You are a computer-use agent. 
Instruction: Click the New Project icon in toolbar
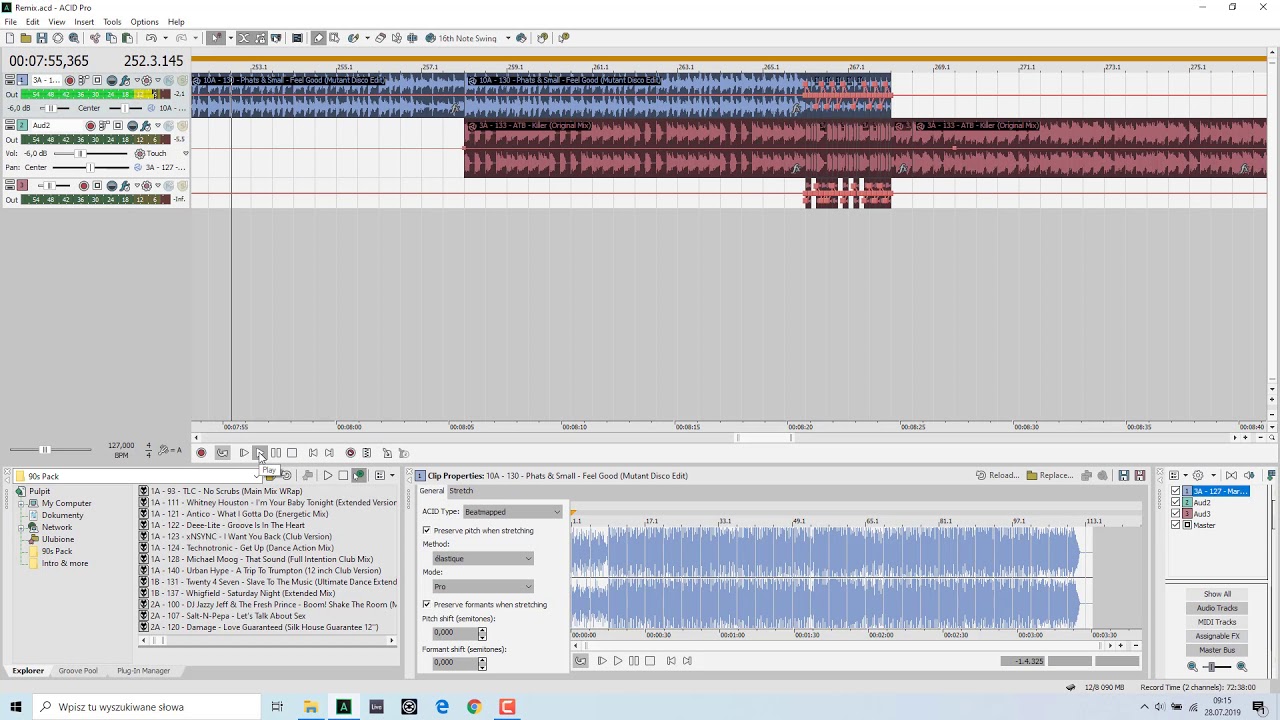click(10, 38)
